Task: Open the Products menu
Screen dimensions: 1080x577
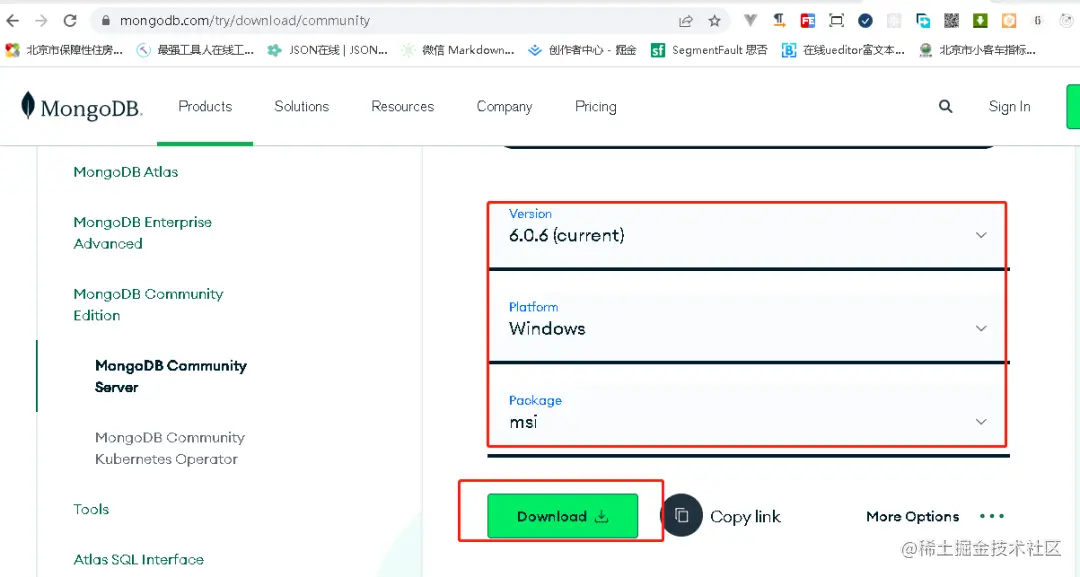Action: coord(205,106)
